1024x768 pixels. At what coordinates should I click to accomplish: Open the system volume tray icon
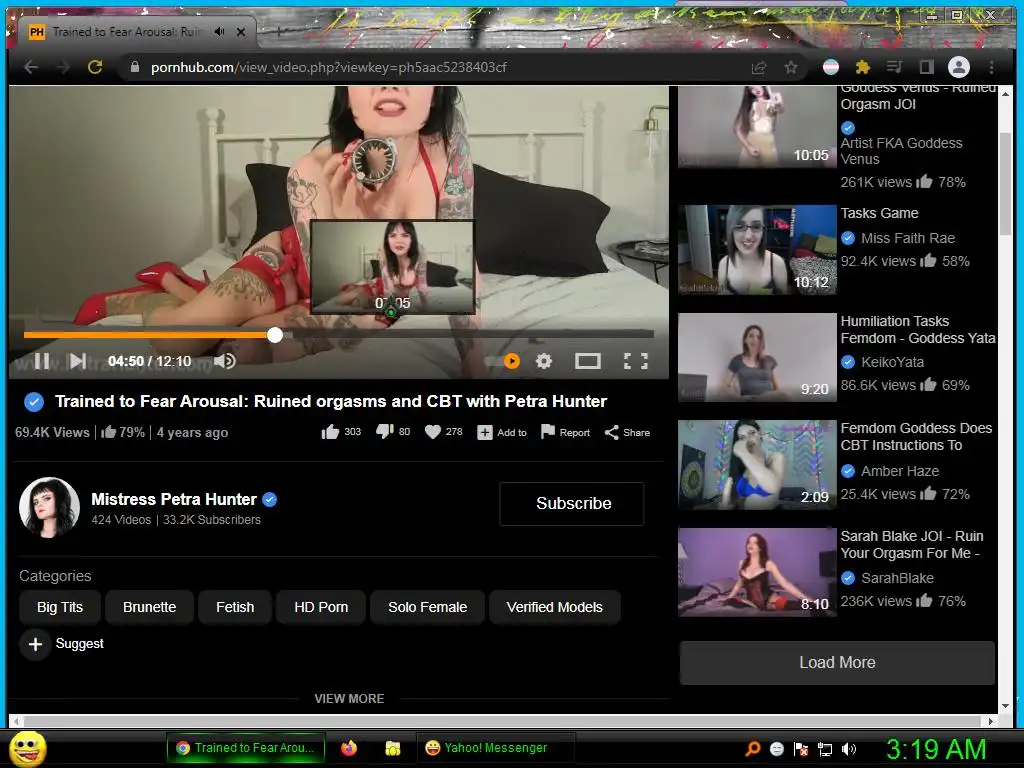click(x=849, y=749)
